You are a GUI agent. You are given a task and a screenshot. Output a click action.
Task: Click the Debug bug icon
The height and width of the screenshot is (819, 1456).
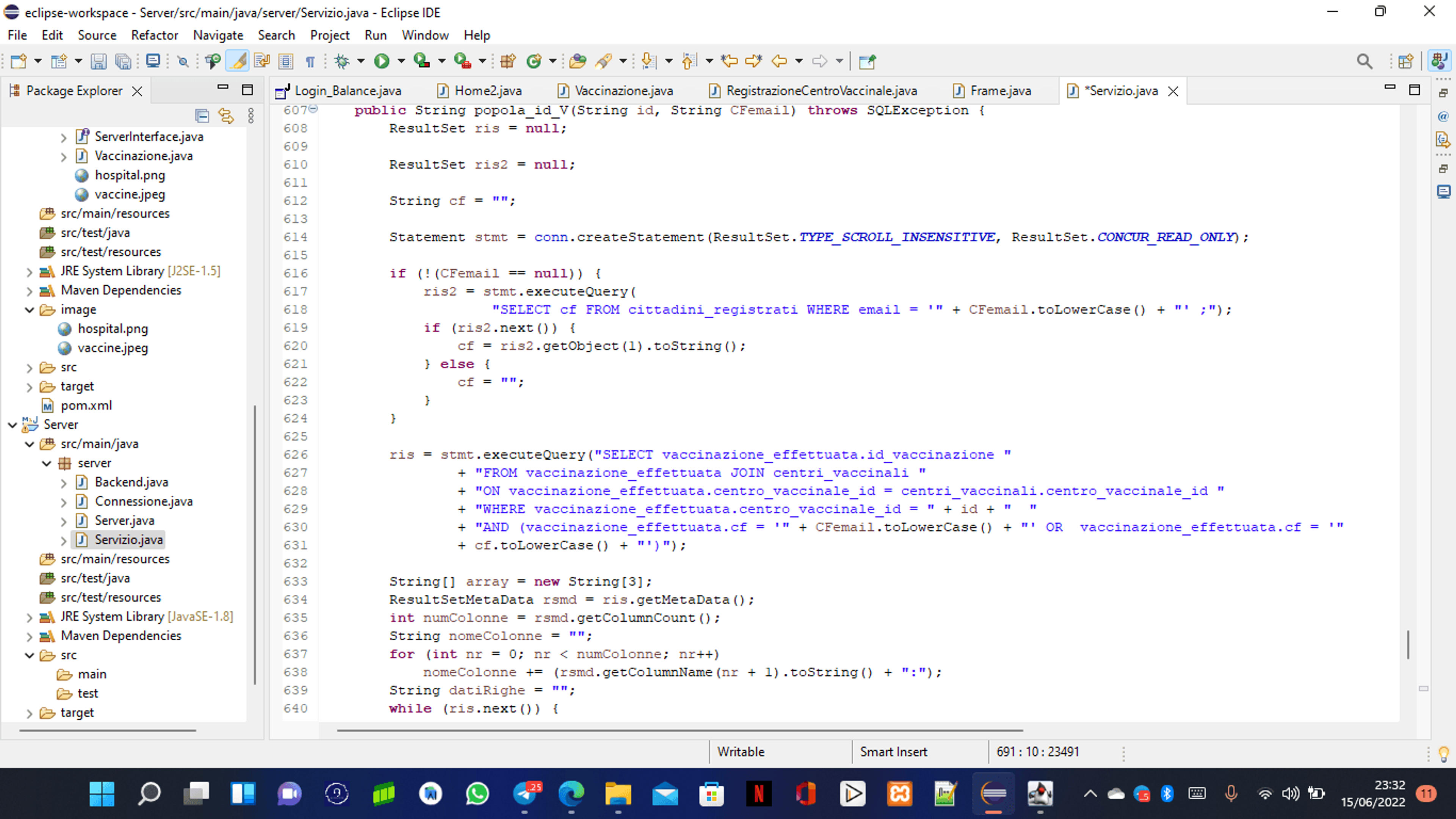coord(341,61)
